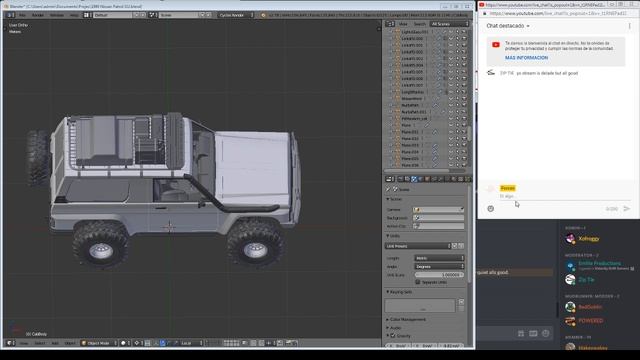640x360 pixels.
Task: Click the Unit Scale value slider
Action: tap(439, 275)
